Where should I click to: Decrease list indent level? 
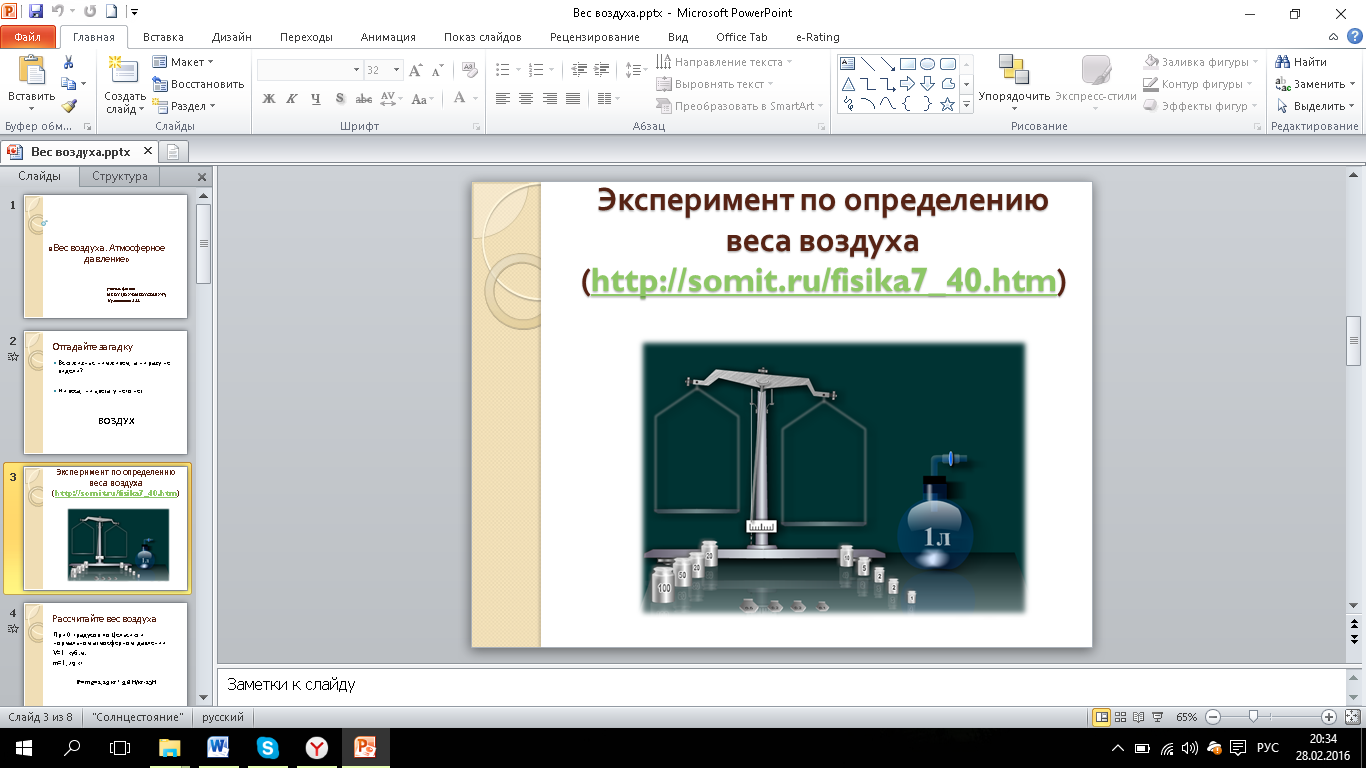click(580, 70)
